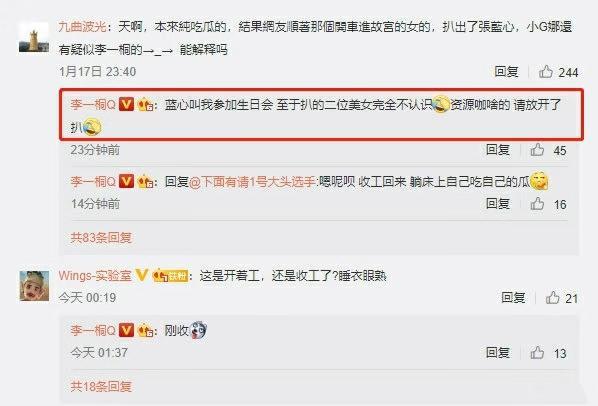Like the 九曲波光 comment with 244 likes
The height and width of the screenshot is (406, 598).
click(x=546, y=72)
